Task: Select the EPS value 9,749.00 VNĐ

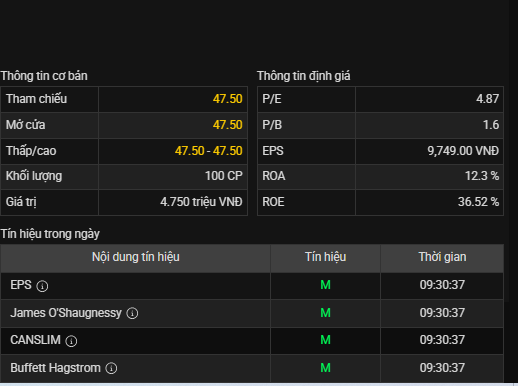Action: [x=463, y=151]
